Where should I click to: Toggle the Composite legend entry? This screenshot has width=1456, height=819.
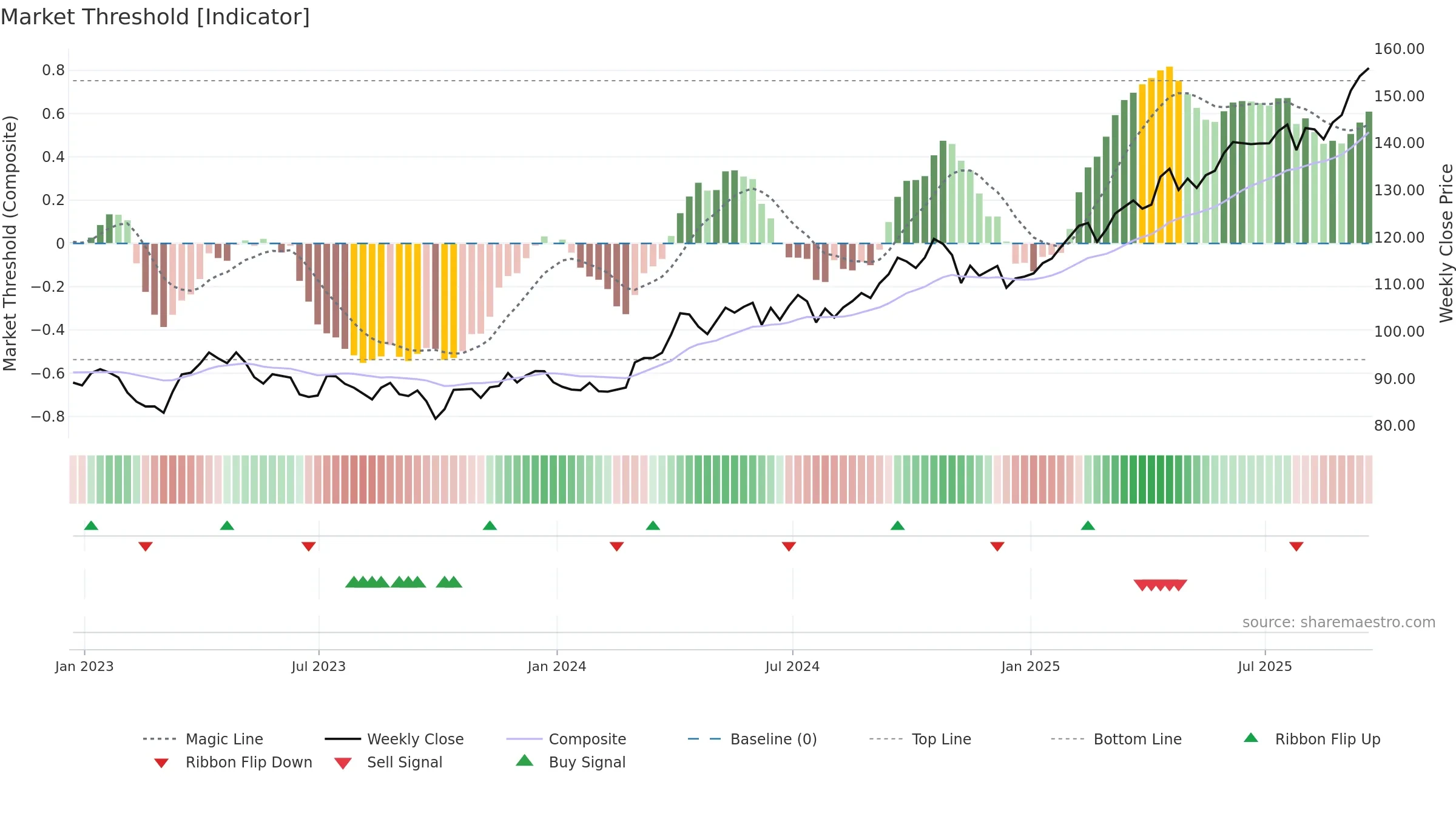coord(567,739)
